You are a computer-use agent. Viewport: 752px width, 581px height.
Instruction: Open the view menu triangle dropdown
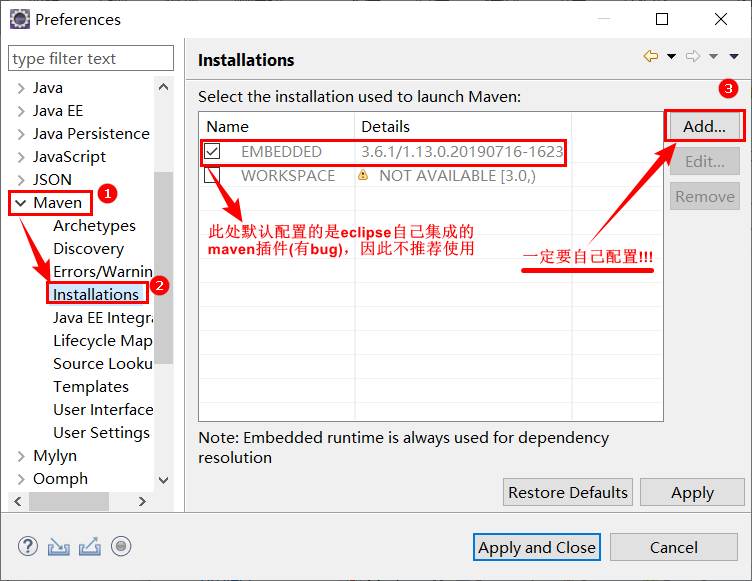point(734,57)
